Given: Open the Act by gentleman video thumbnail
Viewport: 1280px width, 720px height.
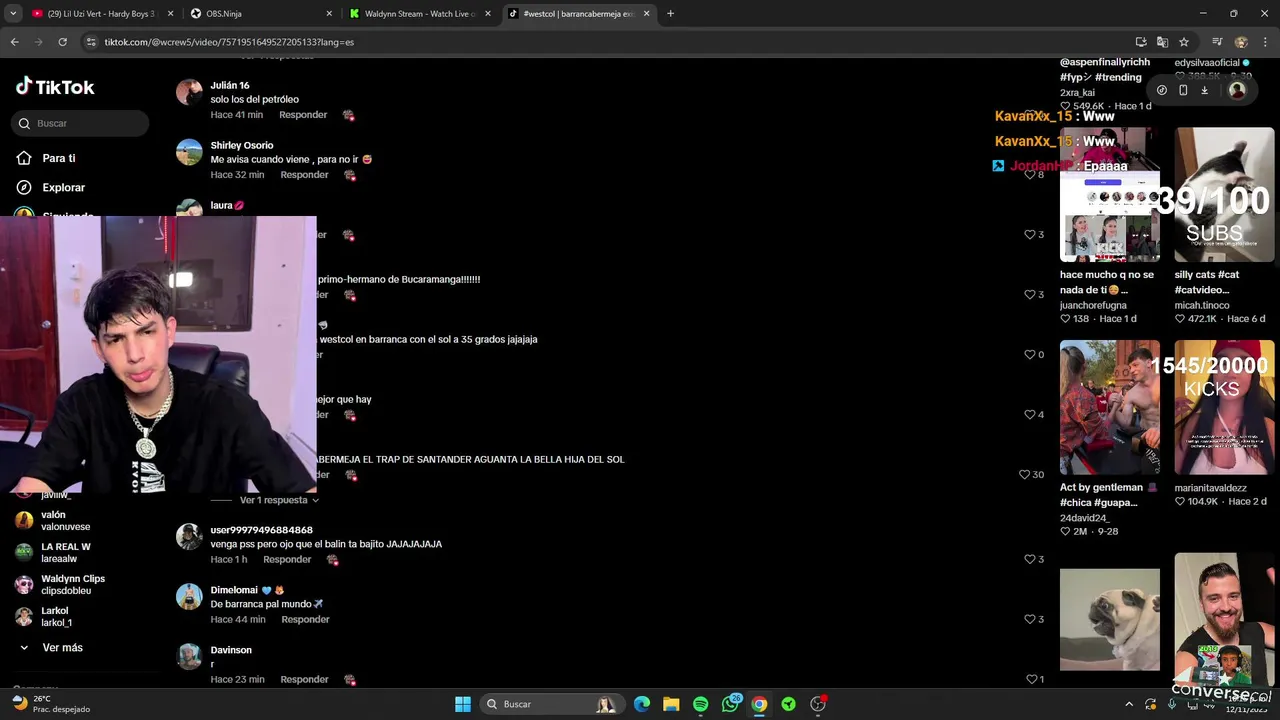Looking at the screenshot, I should coord(1110,407).
